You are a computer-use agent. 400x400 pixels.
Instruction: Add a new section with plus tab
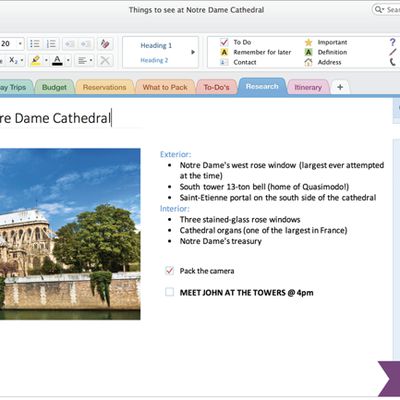[x=340, y=87]
